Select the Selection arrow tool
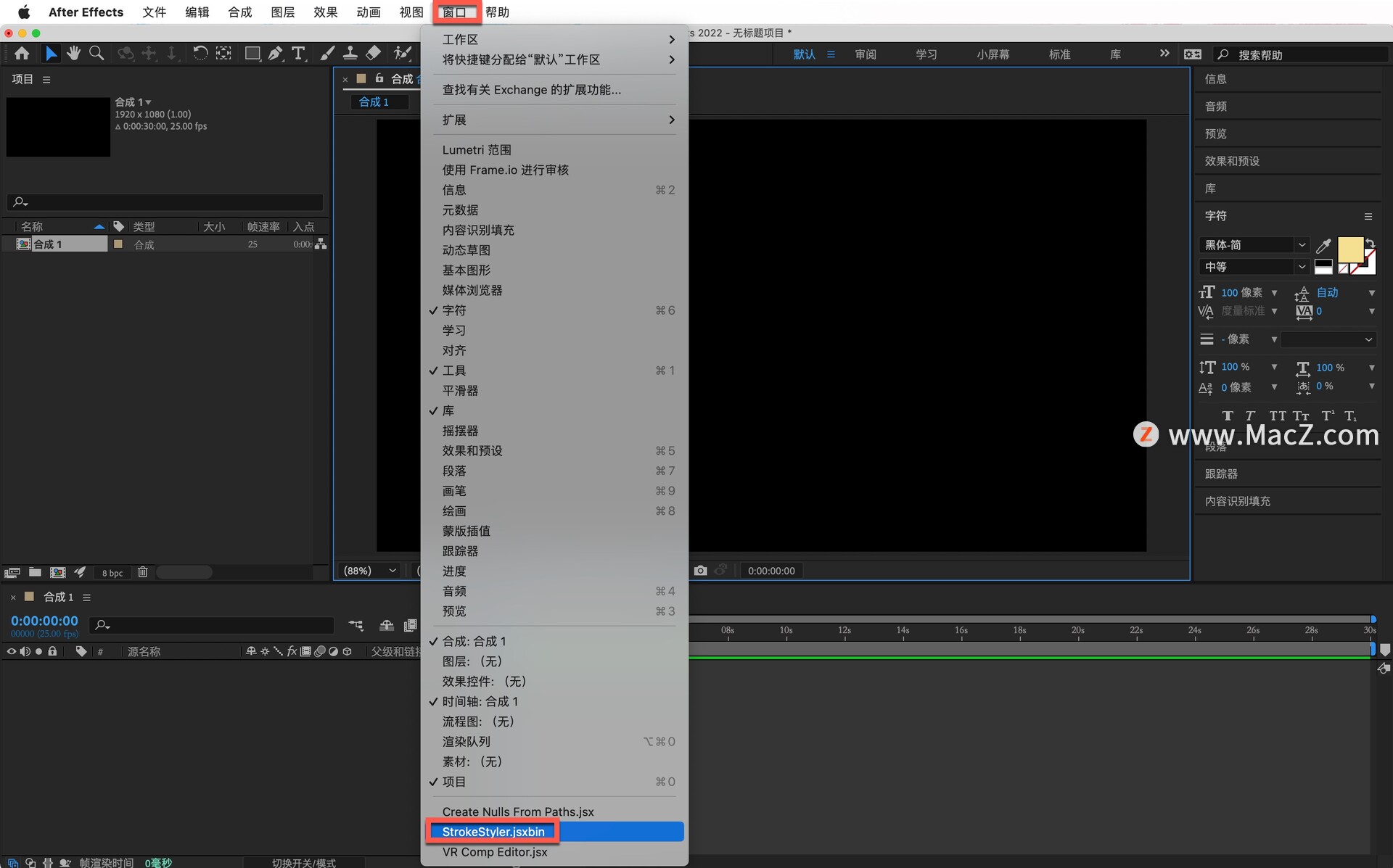The image size is (1393, 868). click(51, 54)
